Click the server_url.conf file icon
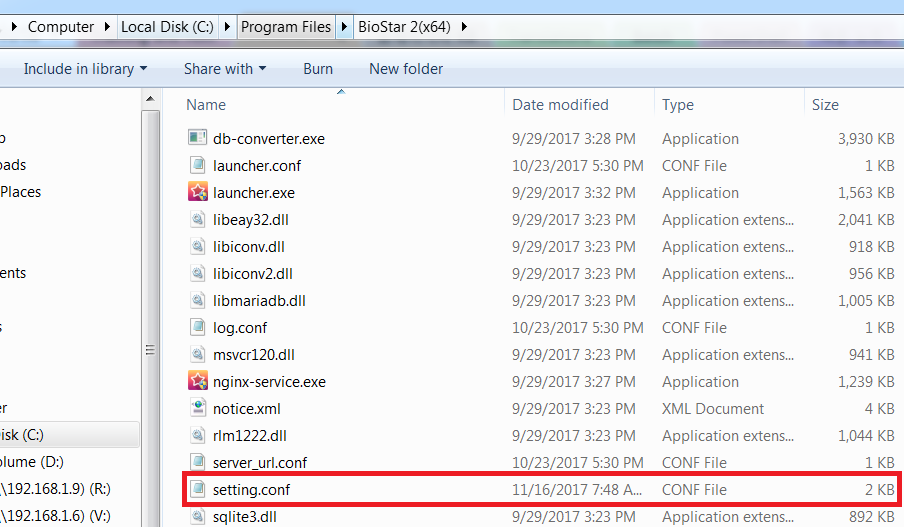Viewport: 904px width, 527px height. [x=197, y=462]
